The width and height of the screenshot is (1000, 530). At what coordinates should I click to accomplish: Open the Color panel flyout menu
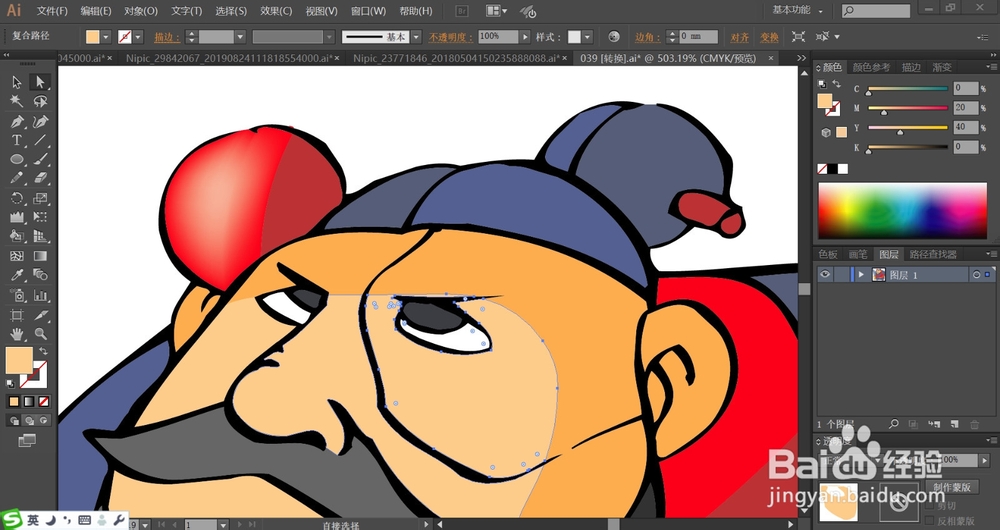click(x=990, y=67)
